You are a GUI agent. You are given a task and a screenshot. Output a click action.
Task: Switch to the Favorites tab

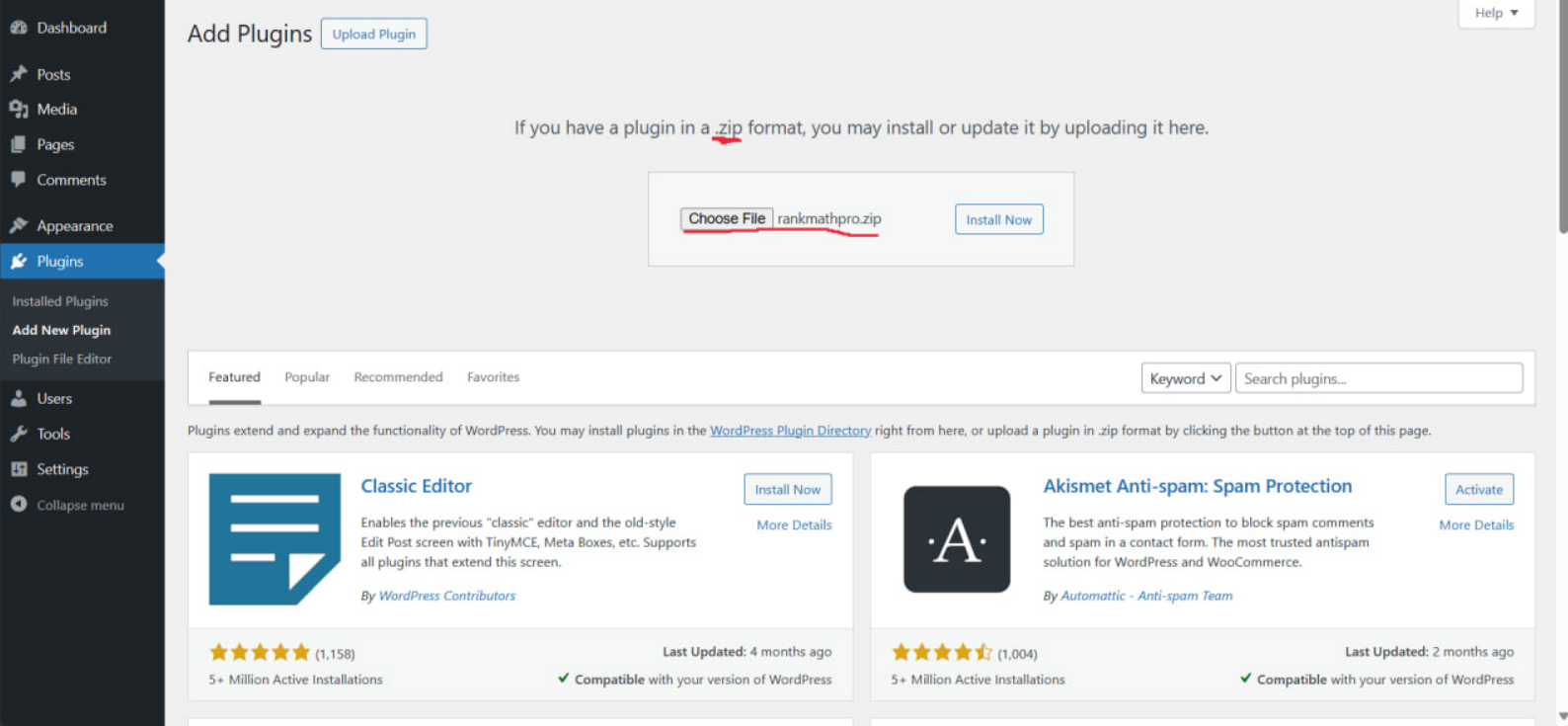point(493,377)
